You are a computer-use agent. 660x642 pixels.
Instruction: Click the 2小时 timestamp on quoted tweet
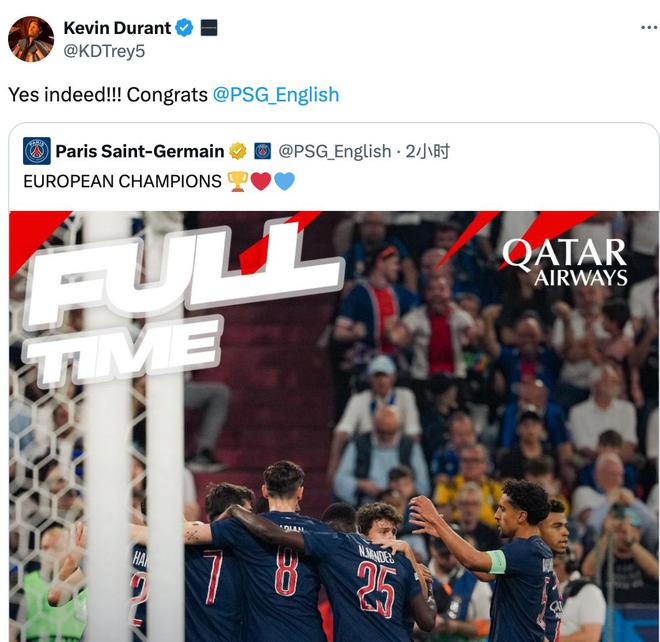coord(427,151)
